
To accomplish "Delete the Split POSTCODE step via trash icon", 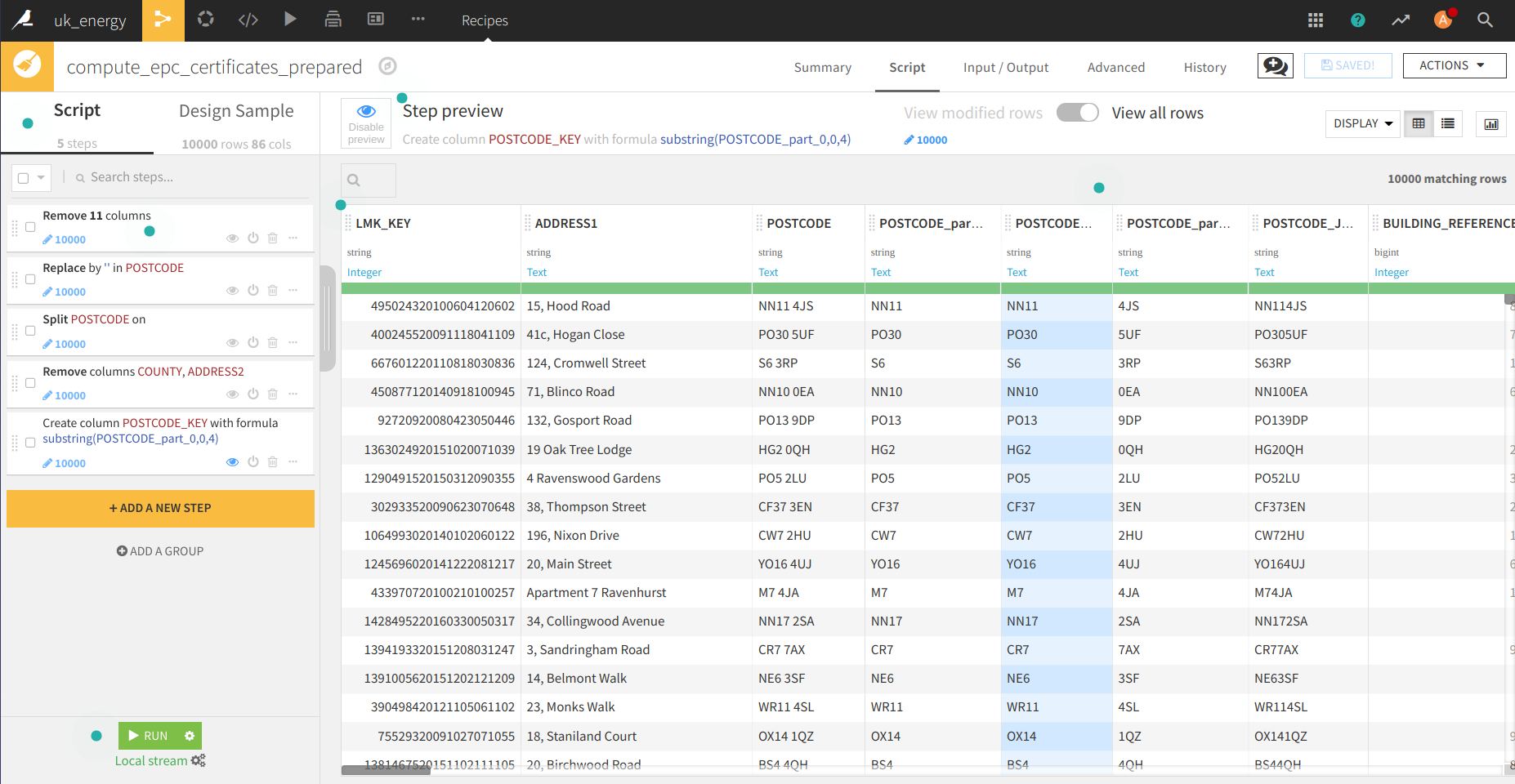I will 273,343.
